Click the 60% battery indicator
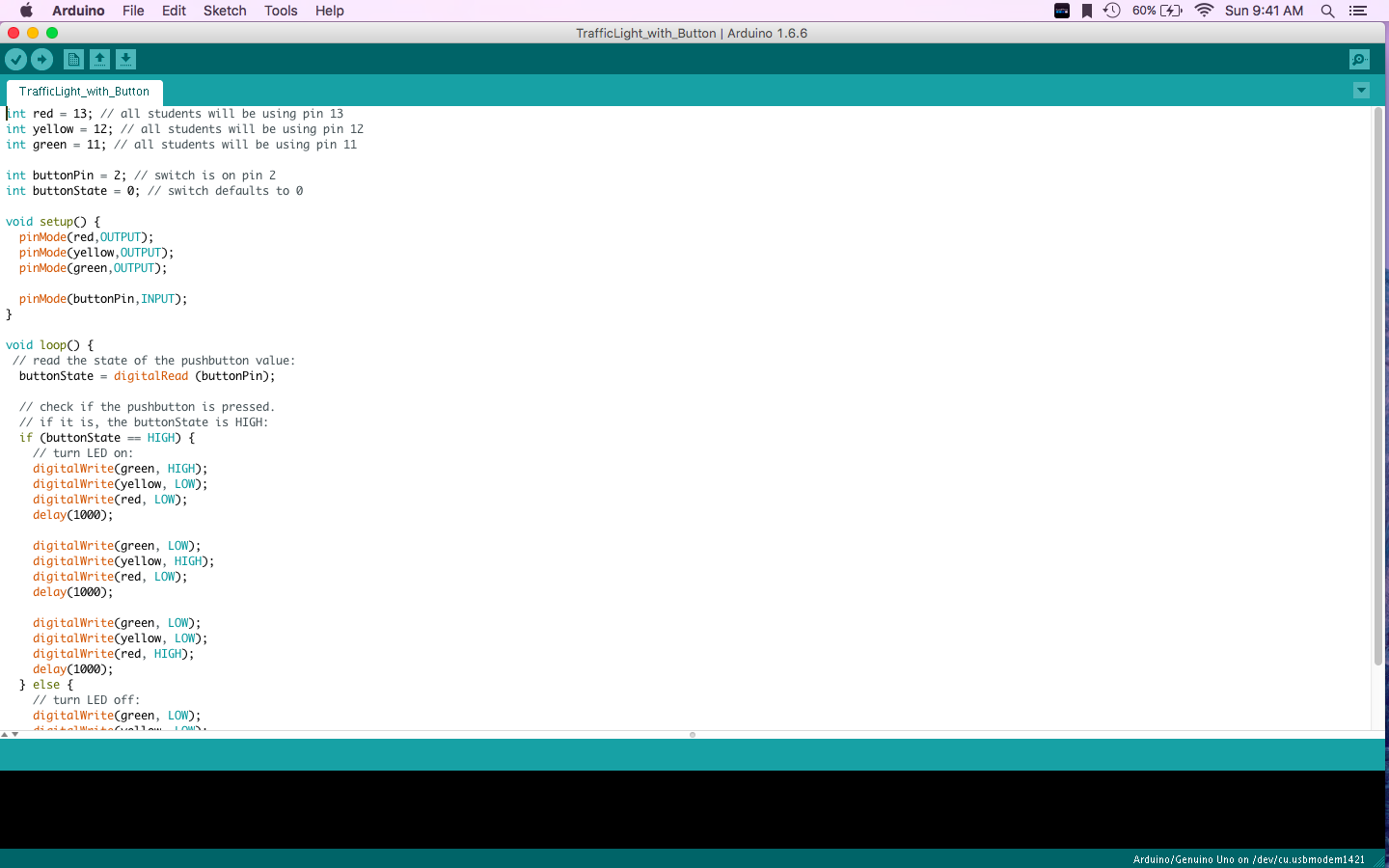 coord(1157,11)
